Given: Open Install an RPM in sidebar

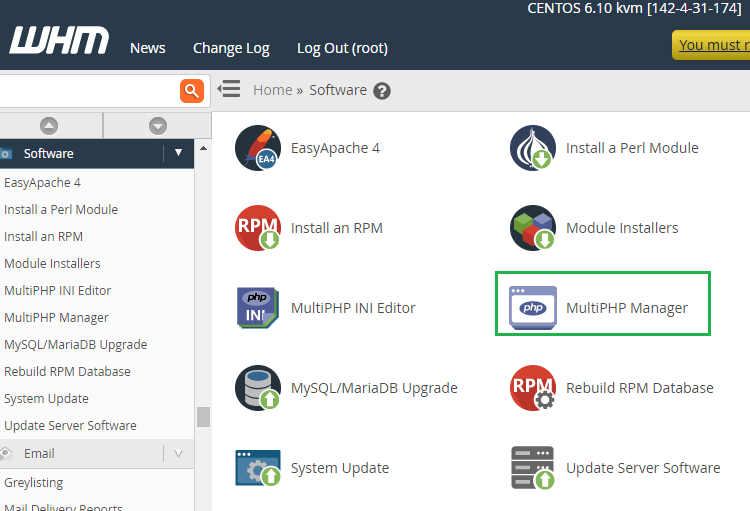Looking at the screenshot, I should (x=44, y=236).
